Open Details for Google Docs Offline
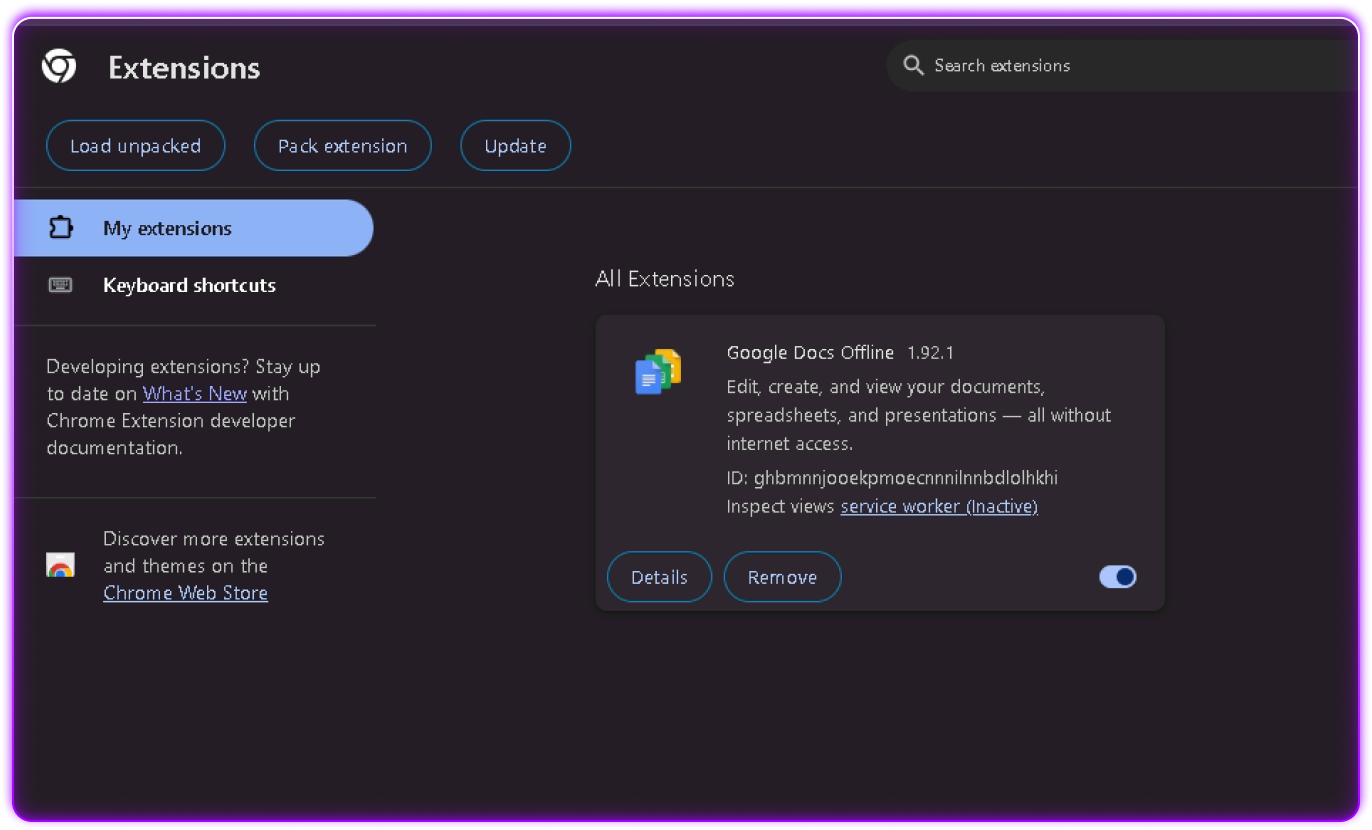The height and width of the screenshot is (830, 1372). (660, 577)
